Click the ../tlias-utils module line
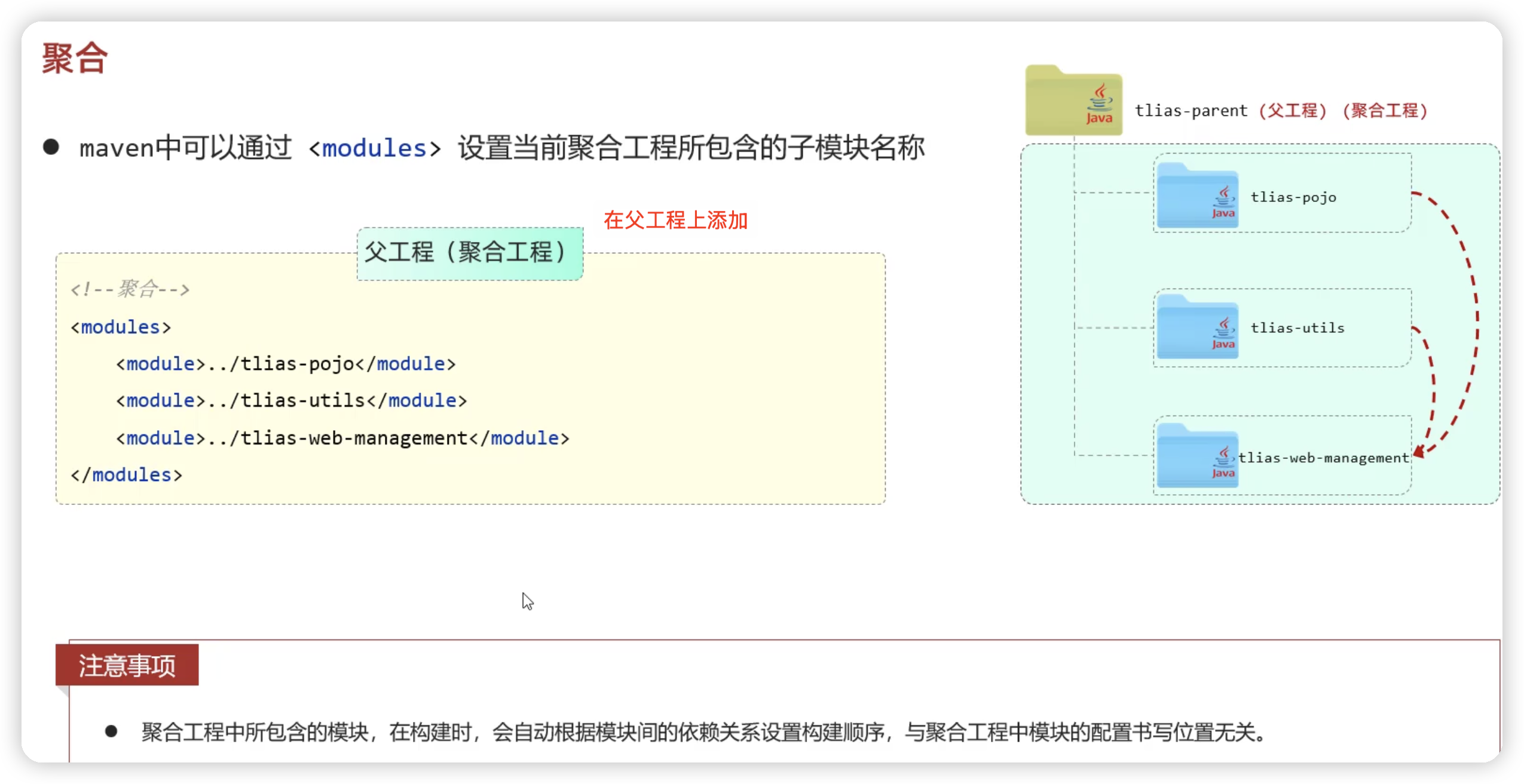This screenshot has height=784, width=1524. tap(291, 400)
